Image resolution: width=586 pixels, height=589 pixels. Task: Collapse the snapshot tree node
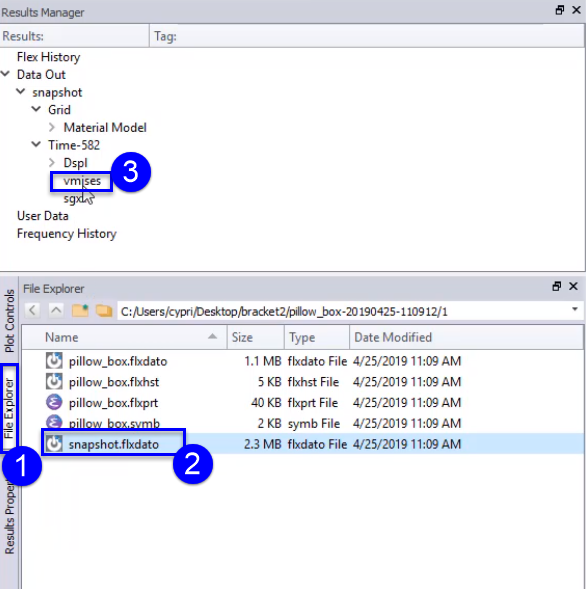tap(21, 92)
